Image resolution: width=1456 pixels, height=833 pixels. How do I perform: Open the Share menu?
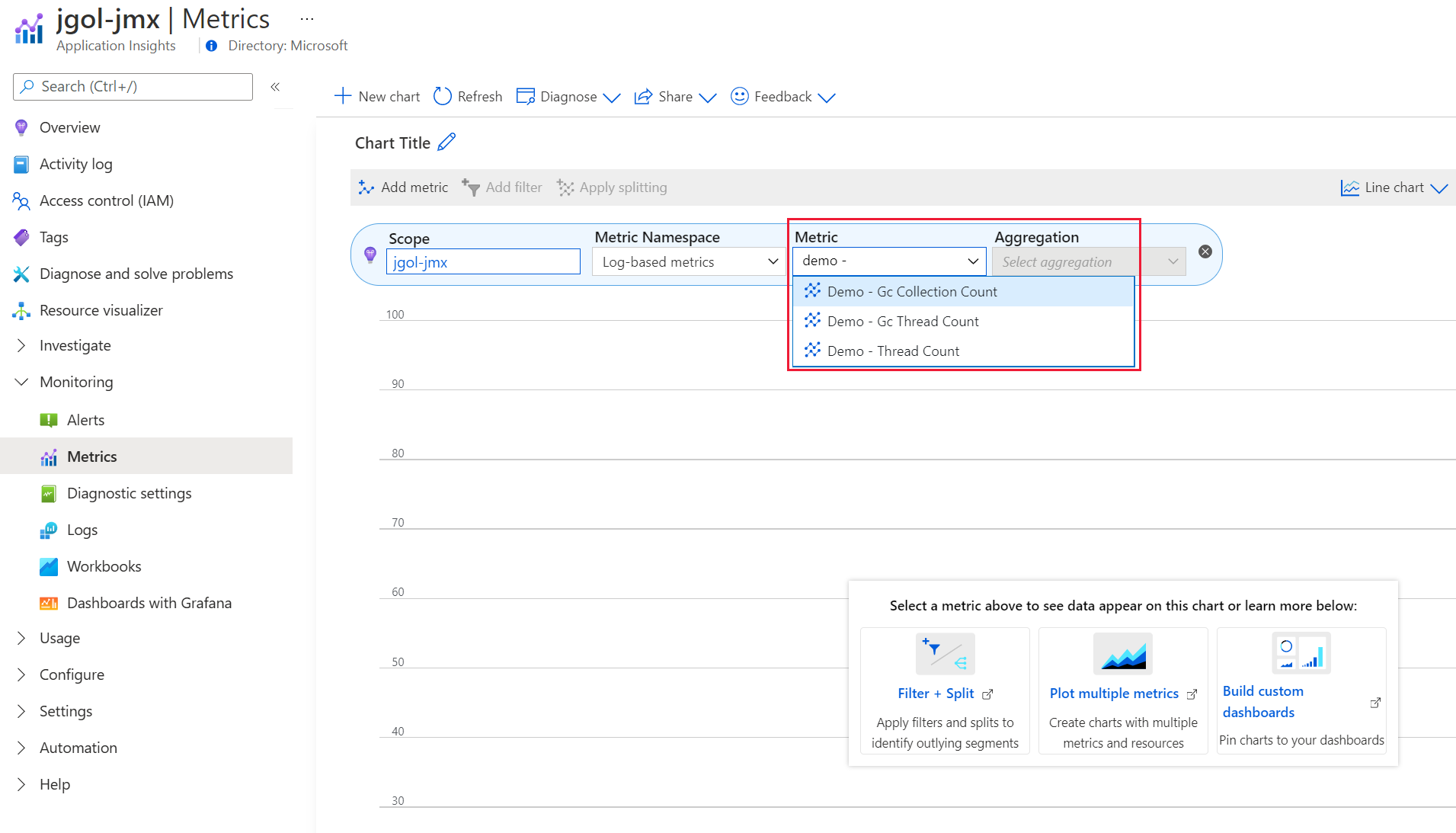[x=675, y=97]
